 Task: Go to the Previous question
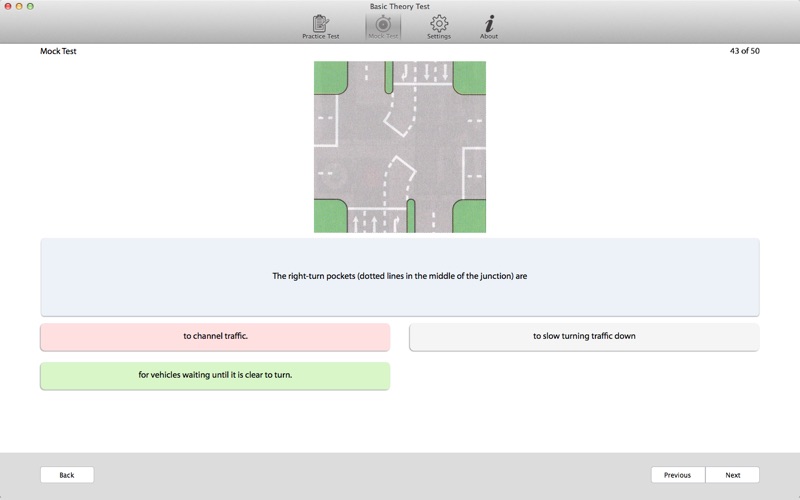[678, 474]
